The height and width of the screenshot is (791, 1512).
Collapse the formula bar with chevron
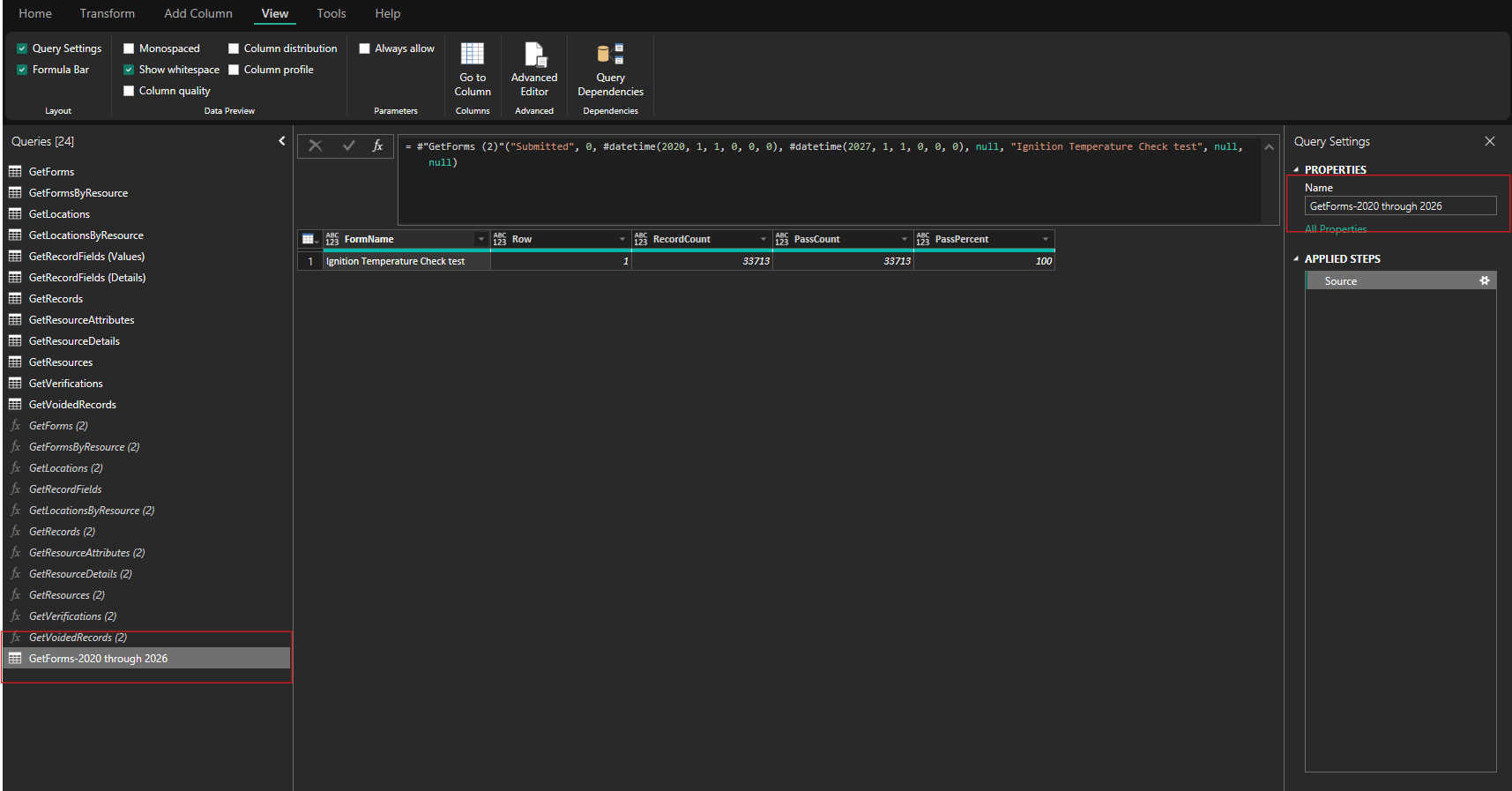[1270, 147]
